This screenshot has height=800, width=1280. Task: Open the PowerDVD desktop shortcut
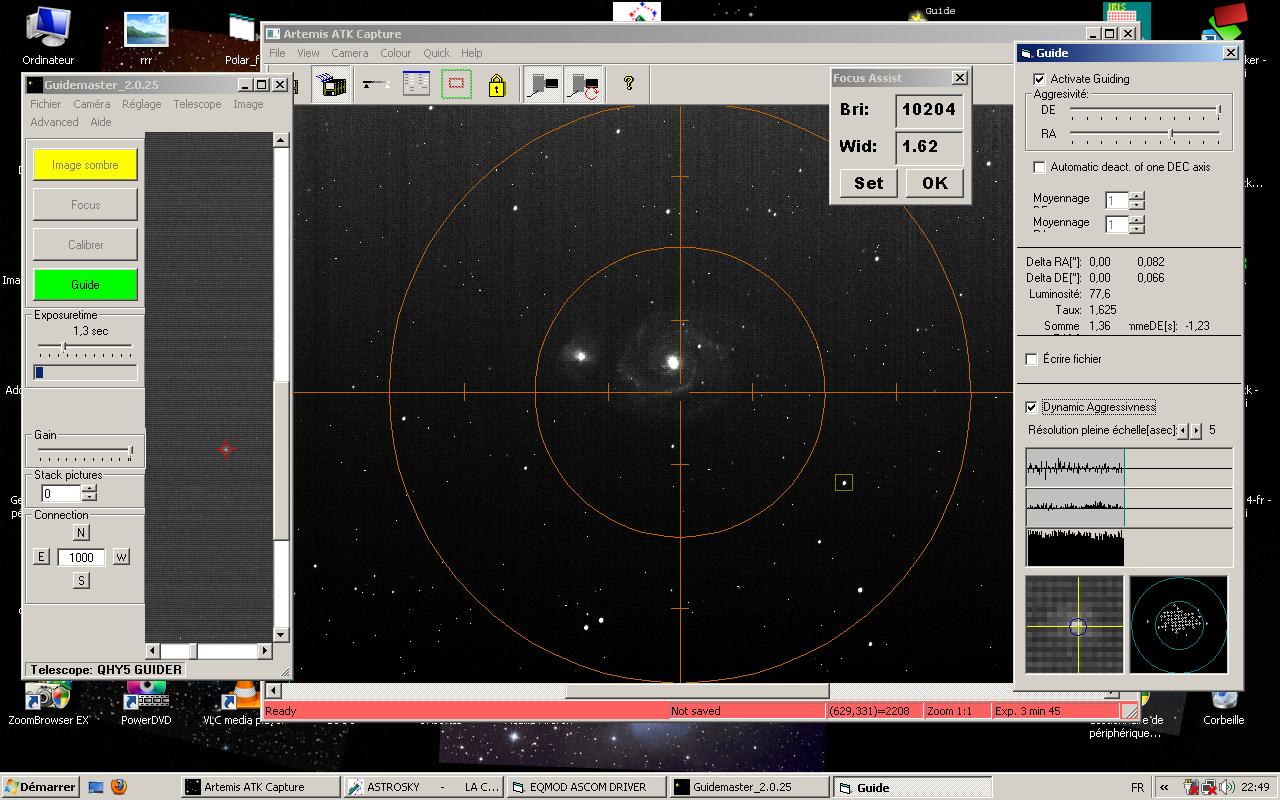(146, 703)
